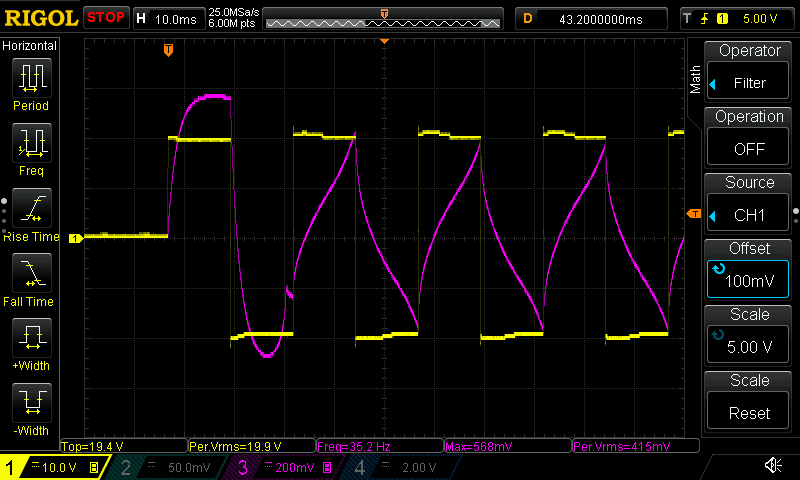Click the sound speaker icon

(x=773, y=465)
